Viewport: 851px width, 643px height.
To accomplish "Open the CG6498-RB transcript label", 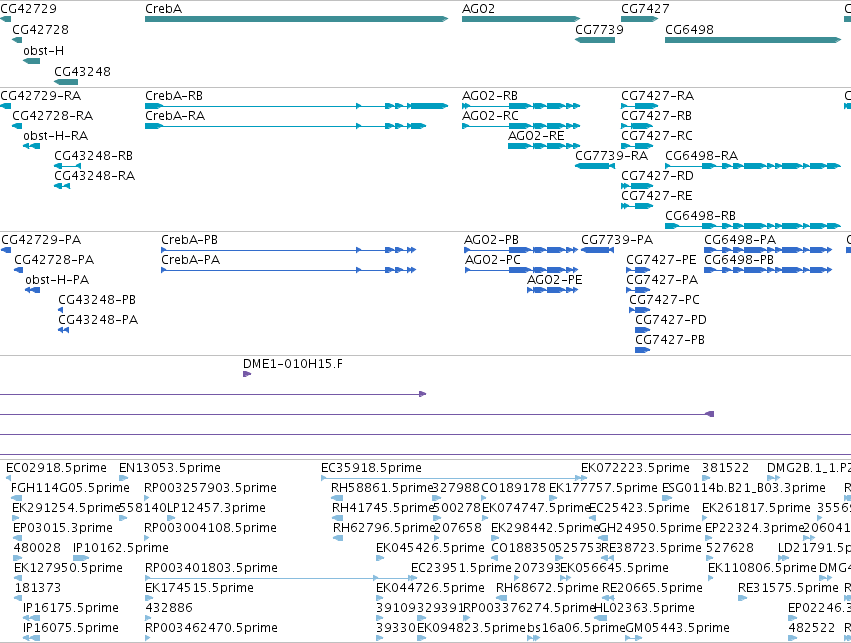I will click(x=700, y=215).
